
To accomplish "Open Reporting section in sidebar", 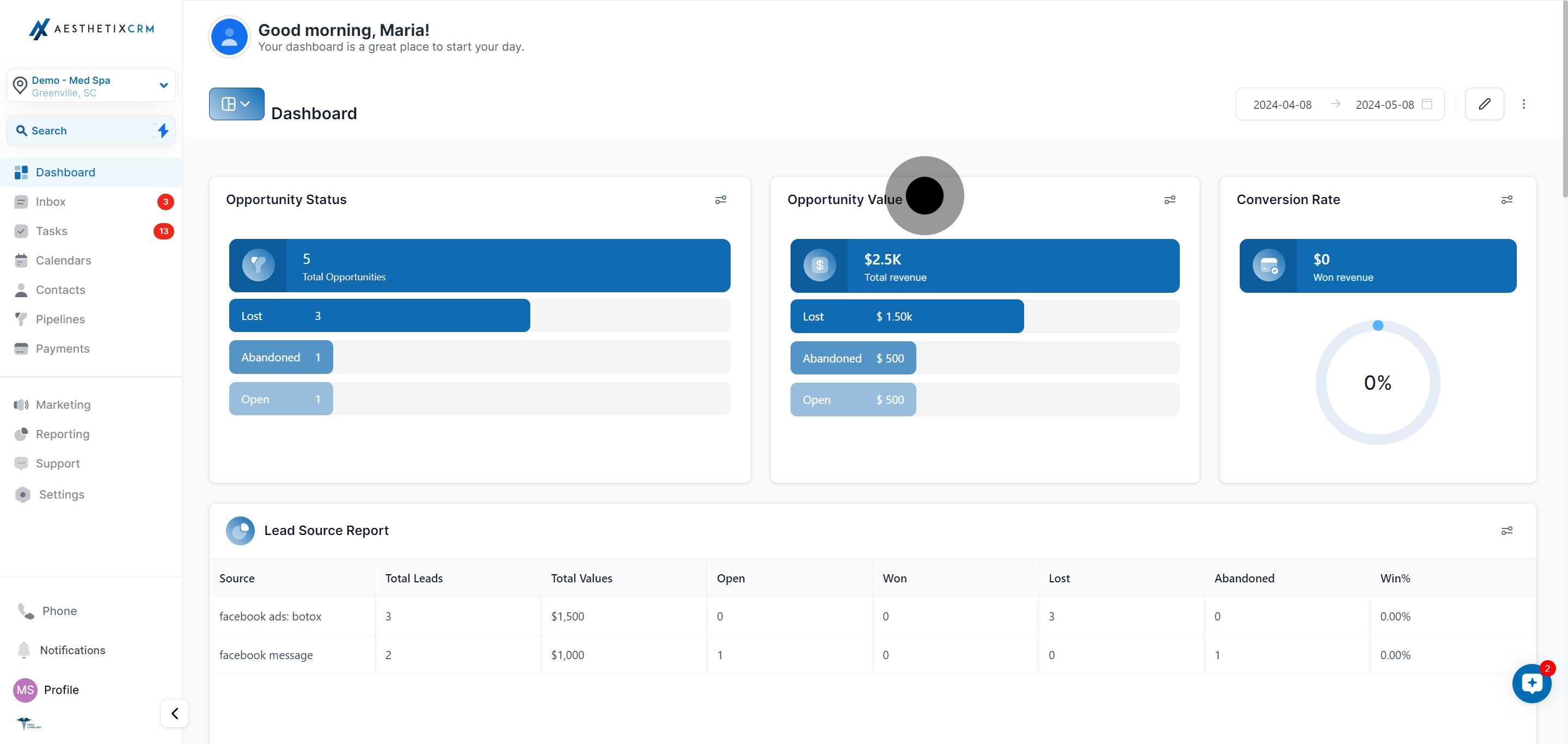I will (x=62, y=434).
